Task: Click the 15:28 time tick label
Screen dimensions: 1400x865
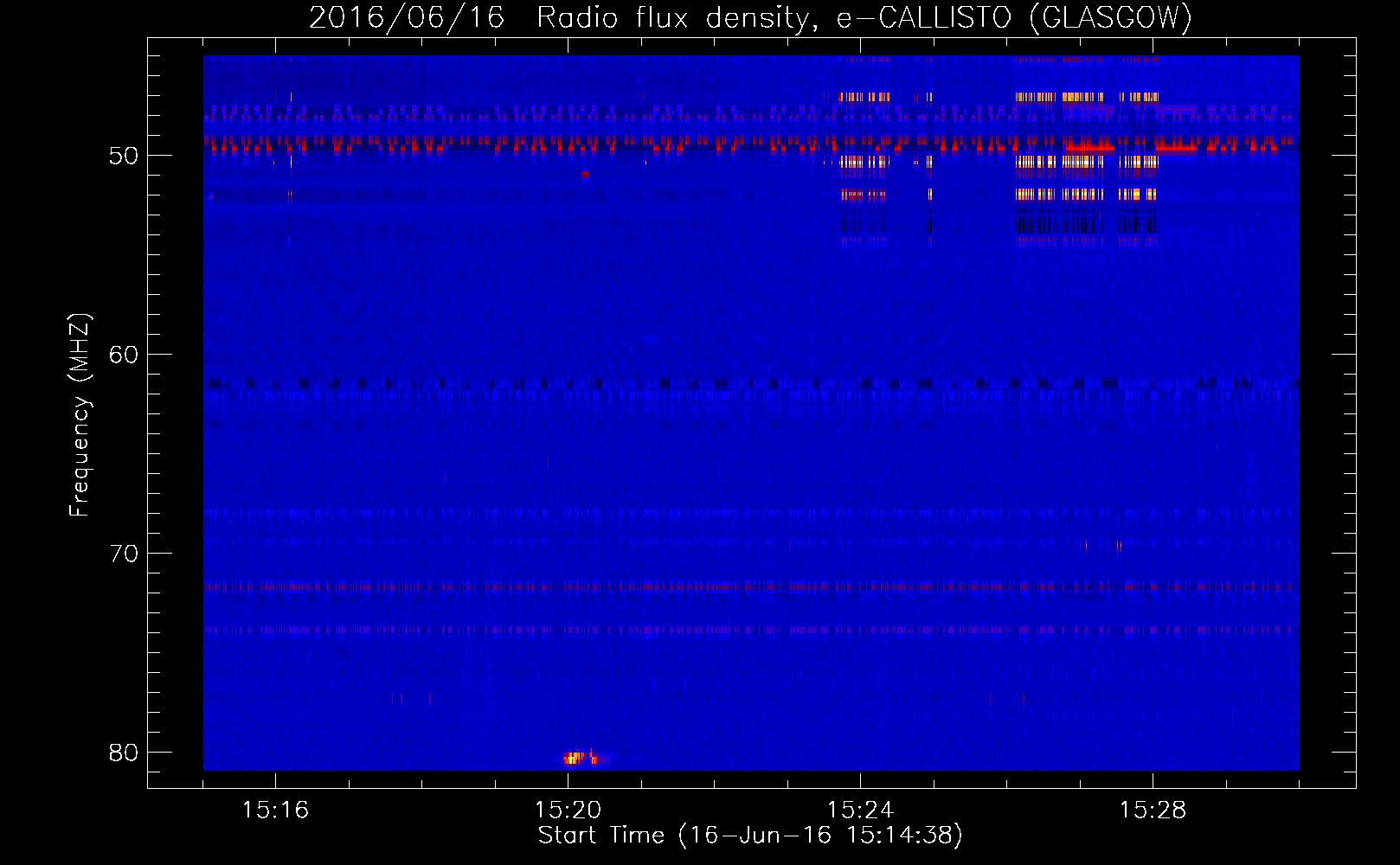Action: pyautogui.click(x=1153, y=811)
